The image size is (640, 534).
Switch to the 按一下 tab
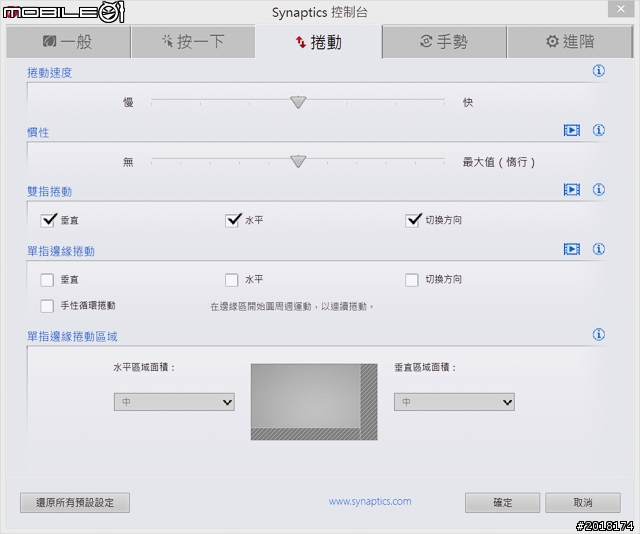pos(193,42)
